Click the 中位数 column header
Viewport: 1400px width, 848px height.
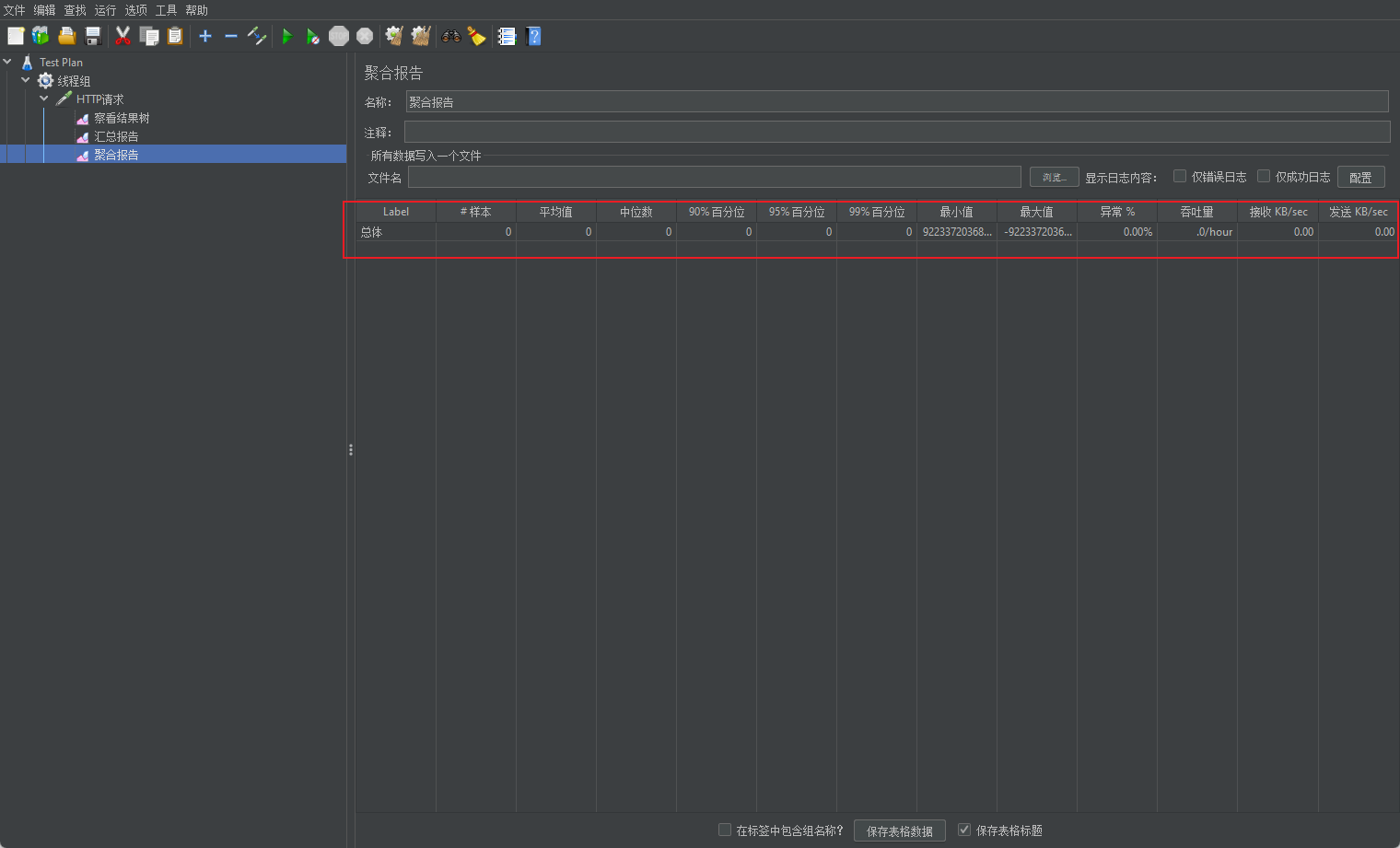coord(636,212)
